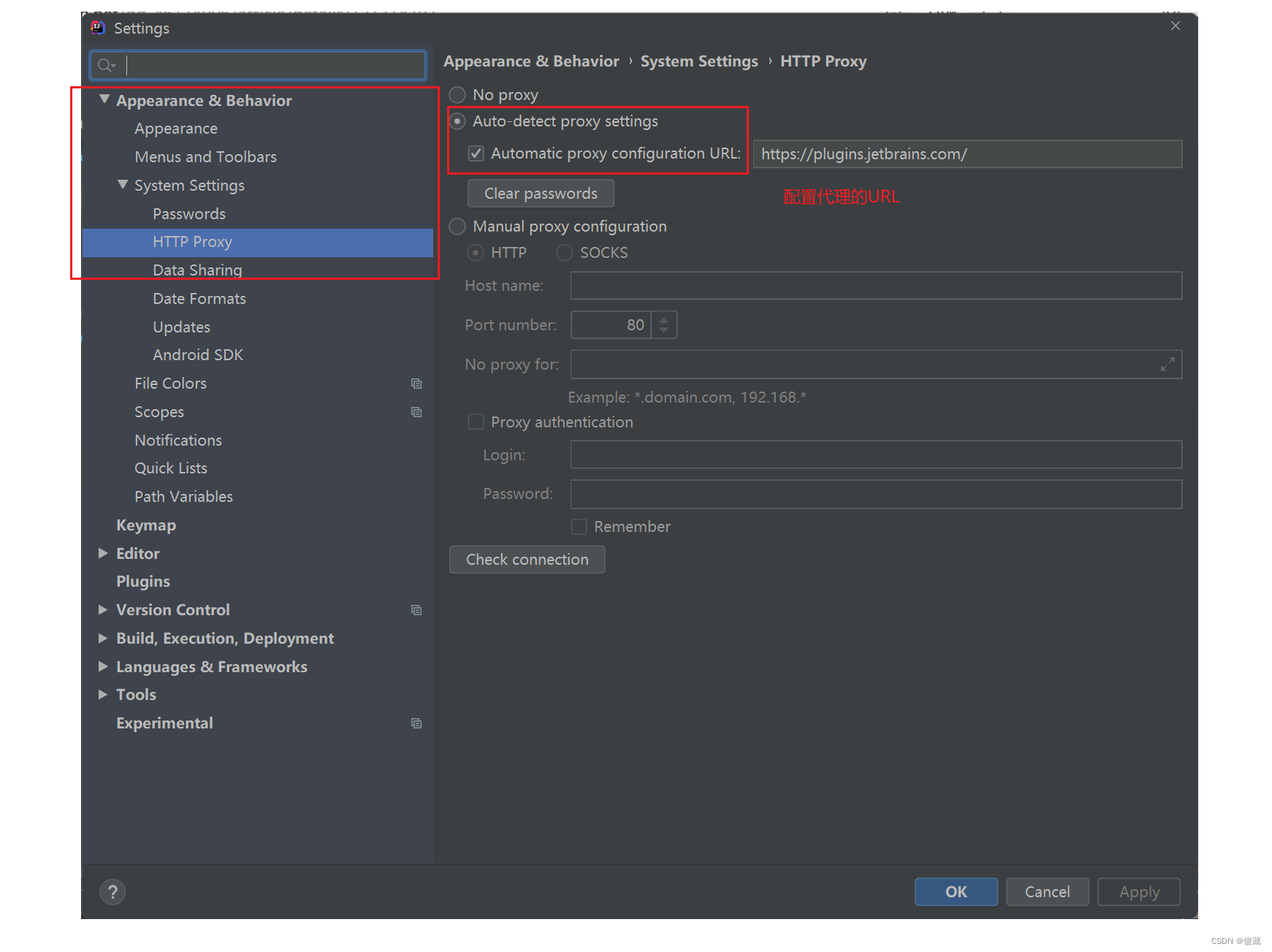Select File Colors in the tree
The height and width of the screenshot is (952, 1272).
point(170,384)
